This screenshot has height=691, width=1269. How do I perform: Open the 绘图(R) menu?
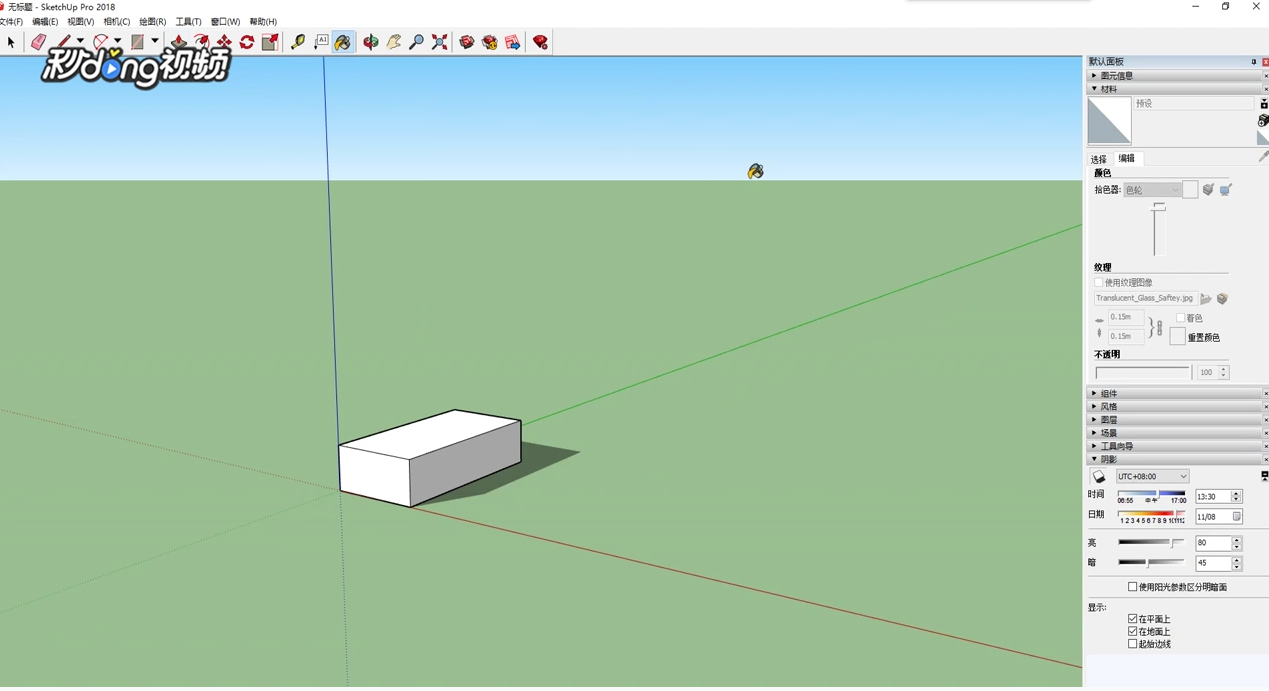(x=152, y=21)
